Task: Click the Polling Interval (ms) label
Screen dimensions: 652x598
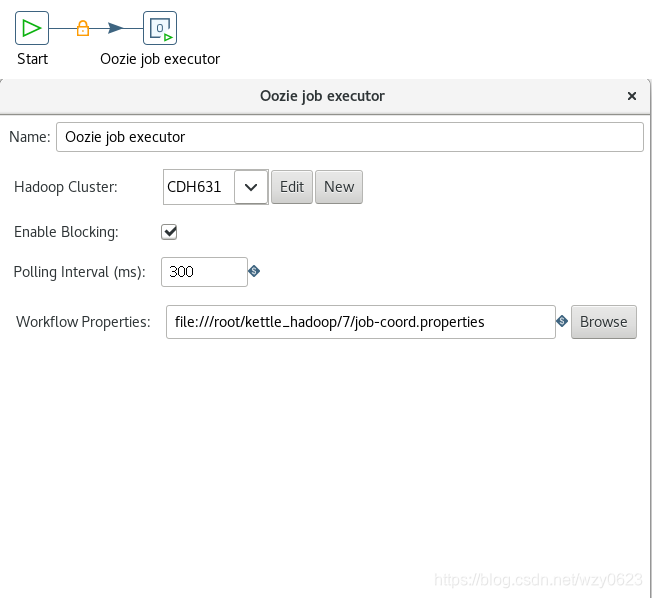Action: (x=79, y=272)
